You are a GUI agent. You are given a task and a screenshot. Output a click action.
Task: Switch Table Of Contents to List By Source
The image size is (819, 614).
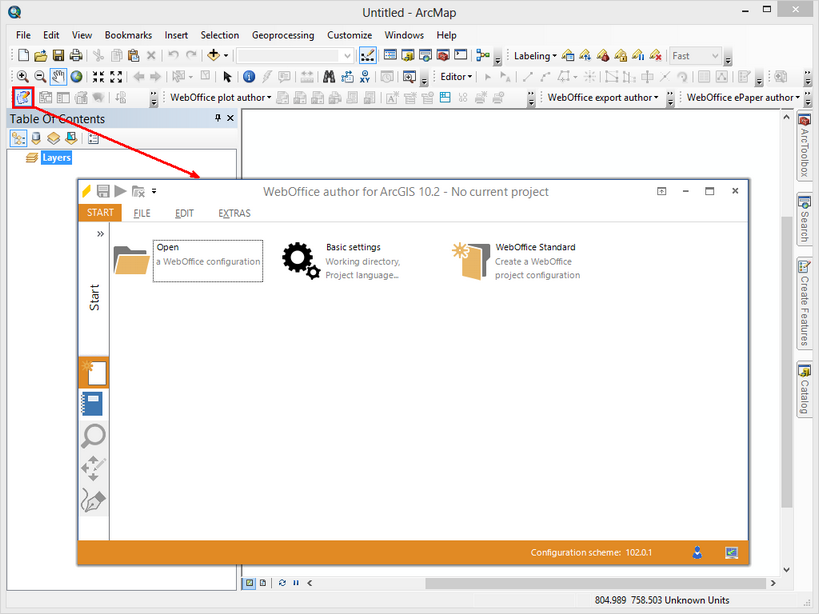pos(35,138)
